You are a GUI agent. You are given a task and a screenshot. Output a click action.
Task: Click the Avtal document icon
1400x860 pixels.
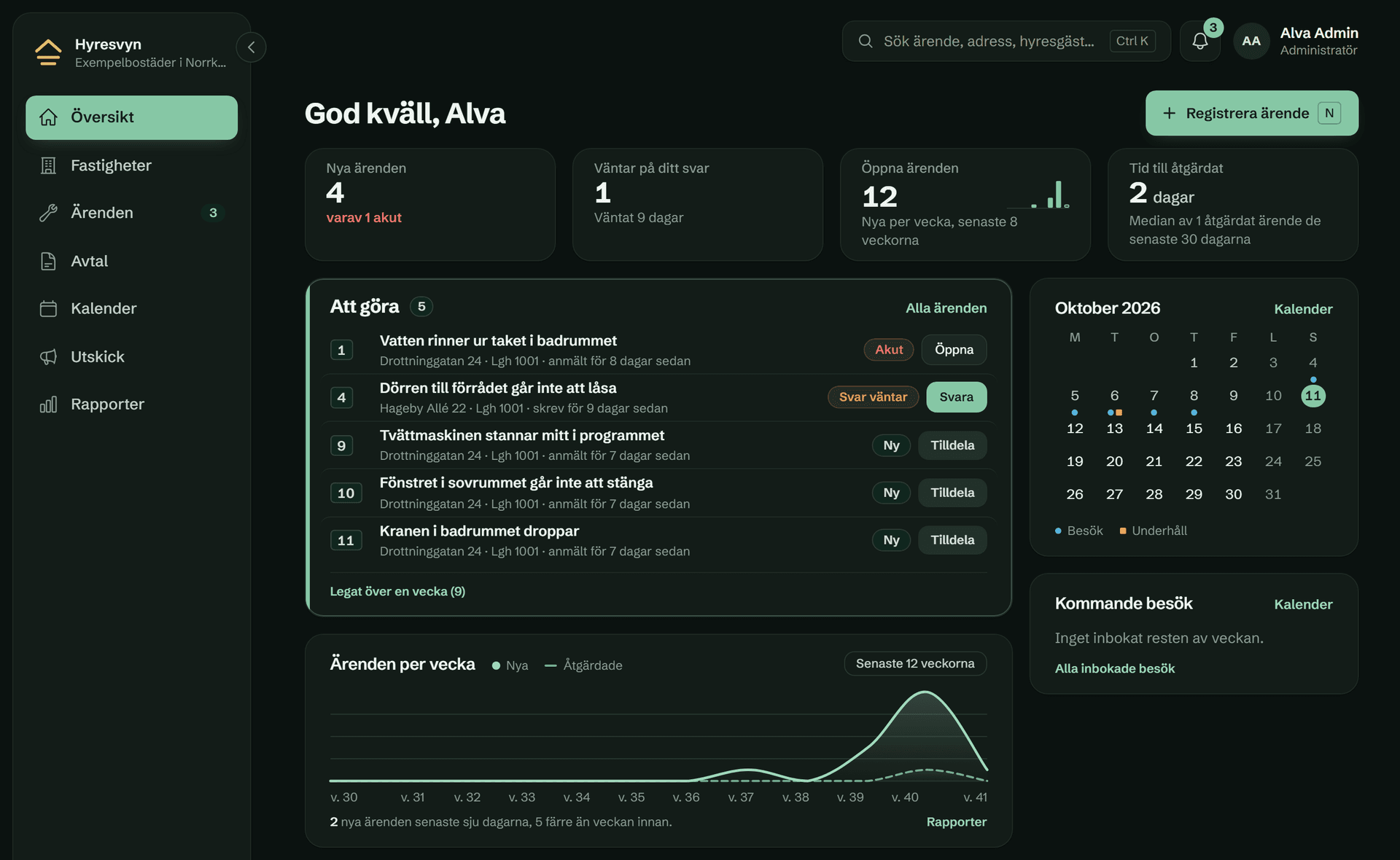[48, 261]
